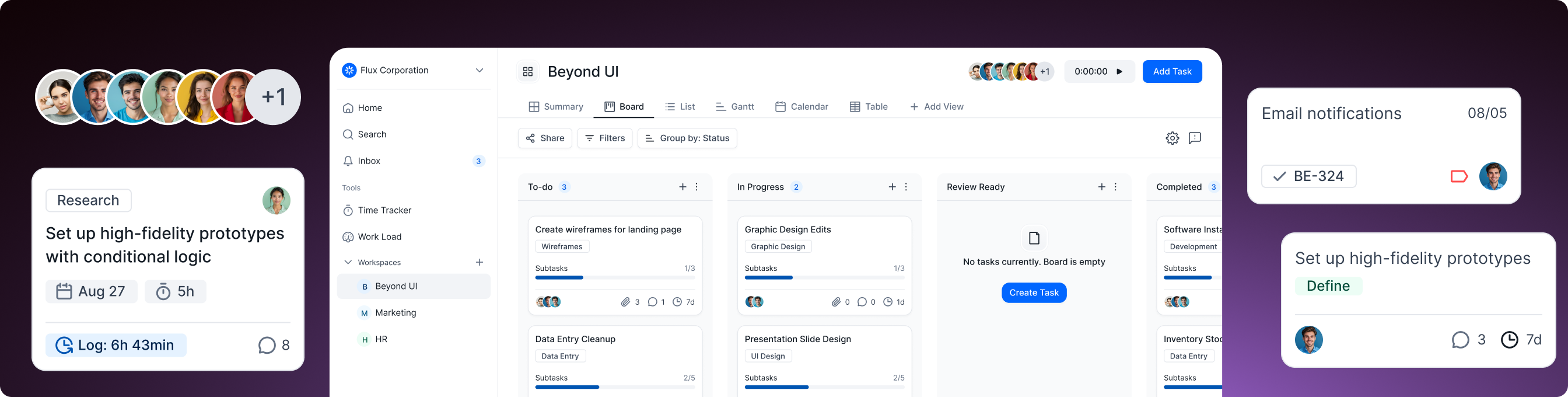1568x397 pixels.
Task: Click the UI Design tag
Action: pos(768,356)
